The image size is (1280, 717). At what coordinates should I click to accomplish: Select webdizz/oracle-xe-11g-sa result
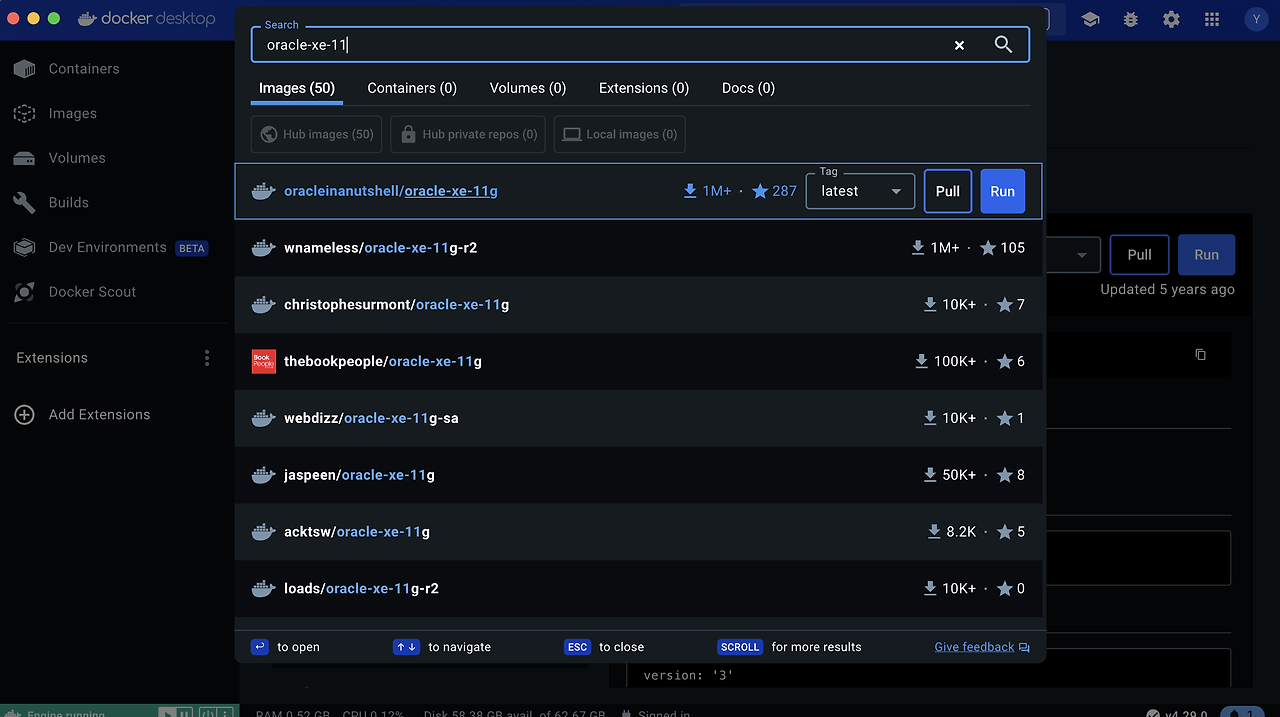tap(638, 418)
